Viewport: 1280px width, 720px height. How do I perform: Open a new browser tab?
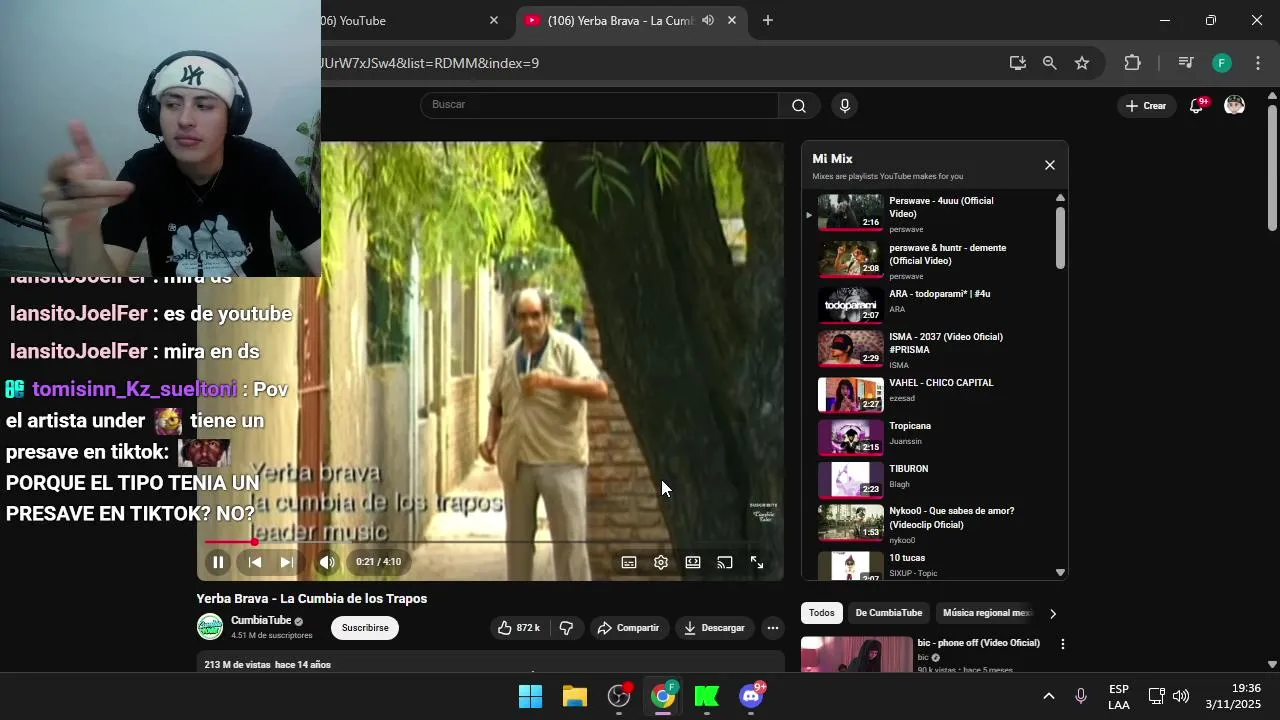(768, 20)
